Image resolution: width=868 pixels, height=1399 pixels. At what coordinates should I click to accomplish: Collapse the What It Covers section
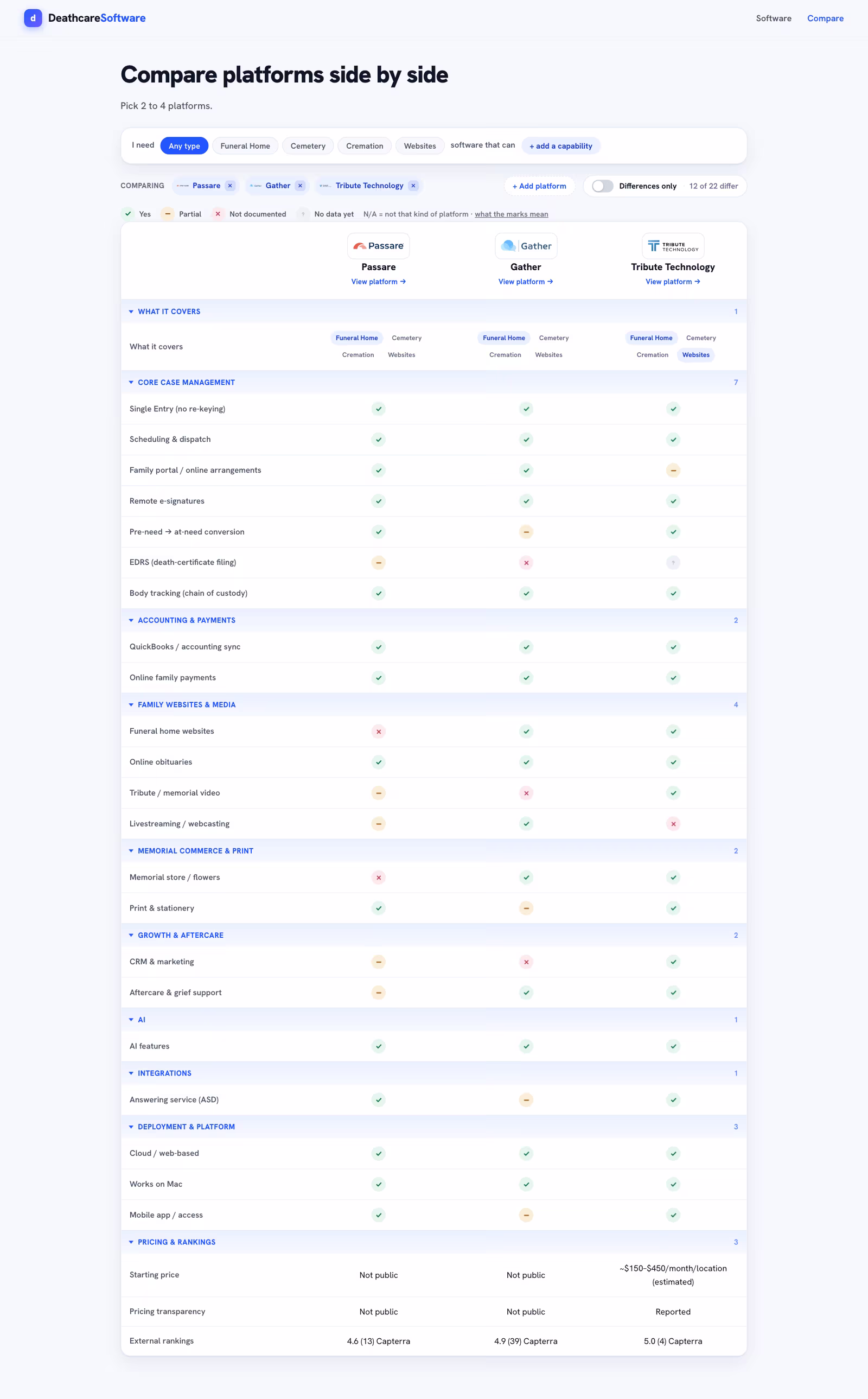[x=433, y=311]
